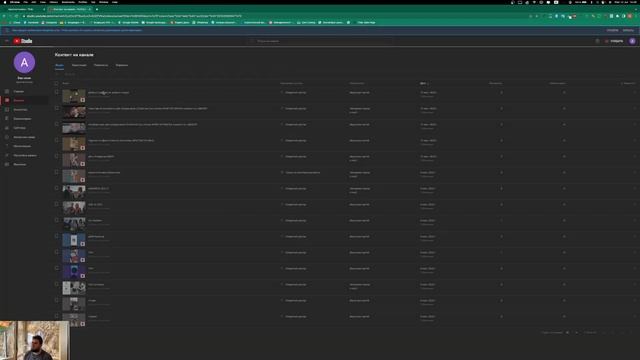This screenshot has width=640, height=360.
Task: Tick the checkbox of the topmost video row
Action: [x=56, y=93]
